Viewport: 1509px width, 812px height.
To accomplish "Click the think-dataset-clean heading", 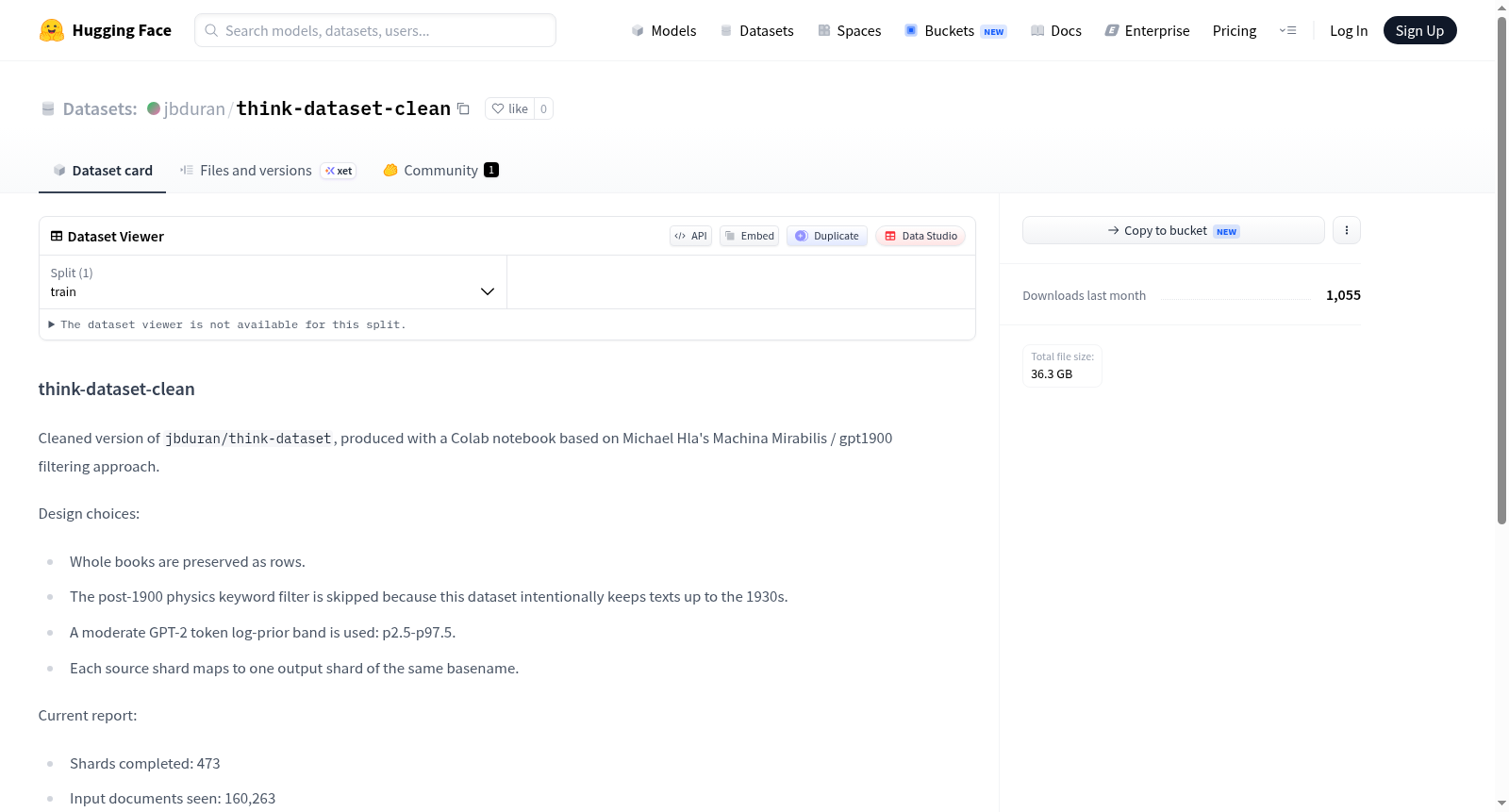I will [x=117, y=389].
